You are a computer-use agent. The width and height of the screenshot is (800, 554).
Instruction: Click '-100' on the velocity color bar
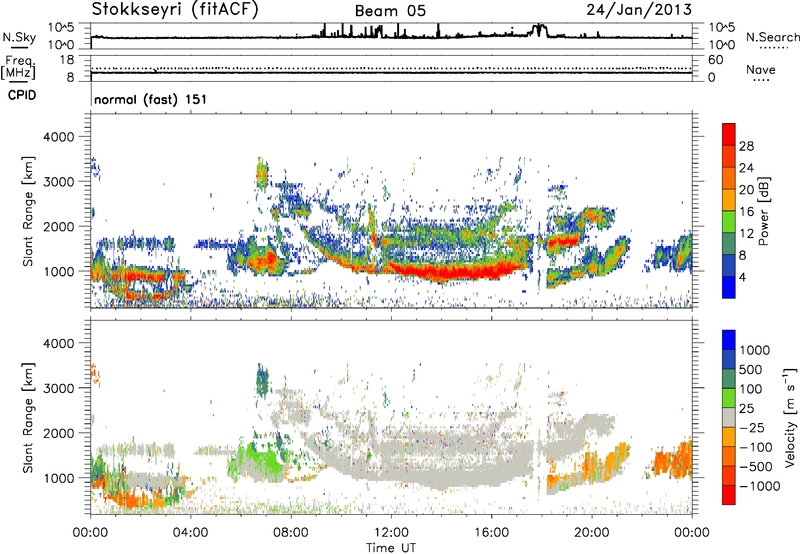756,447
